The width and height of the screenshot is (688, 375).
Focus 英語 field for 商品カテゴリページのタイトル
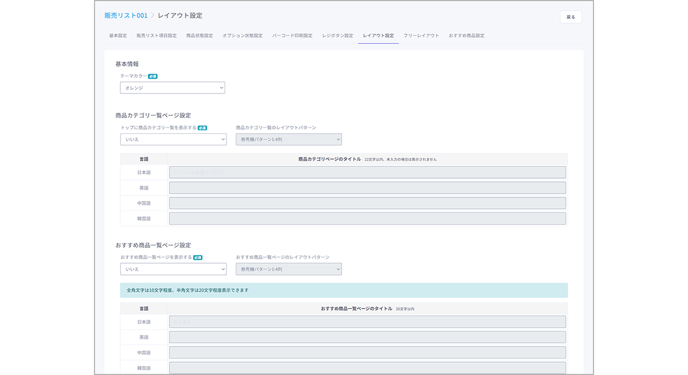click(x=368, y=188)
